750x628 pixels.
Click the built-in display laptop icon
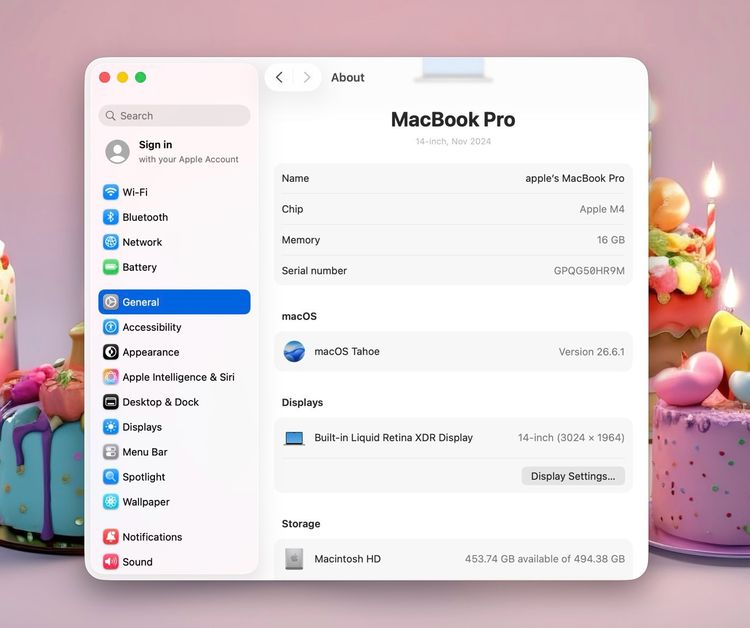294,438
